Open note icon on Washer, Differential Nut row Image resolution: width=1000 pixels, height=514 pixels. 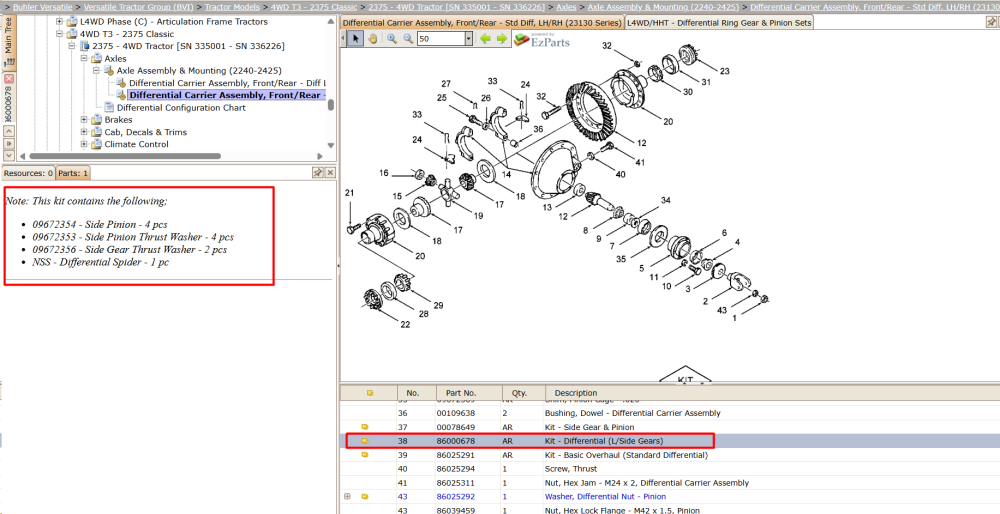click(x=365, y=497)
